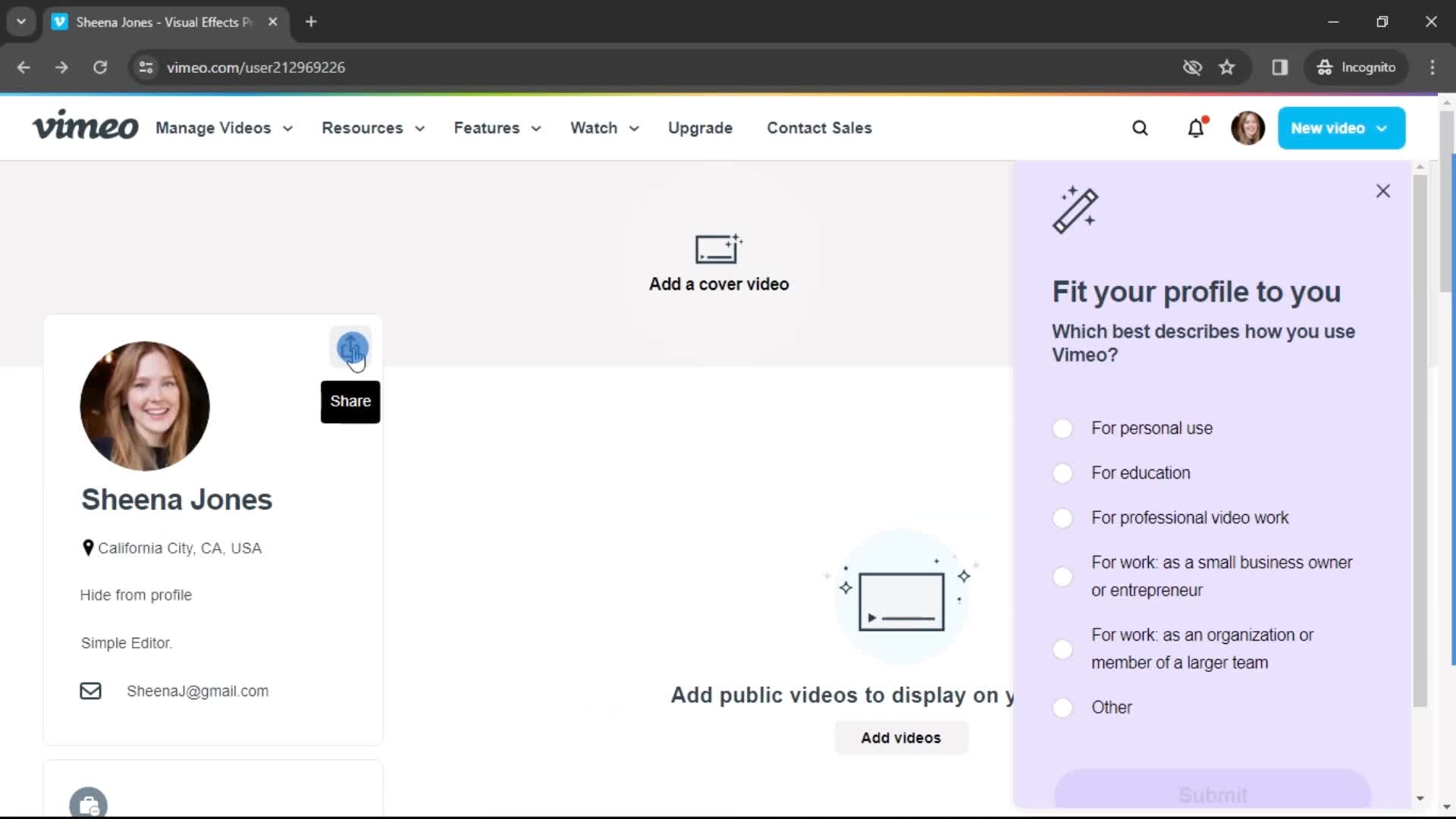Click the Incognito indicator

1356,67
